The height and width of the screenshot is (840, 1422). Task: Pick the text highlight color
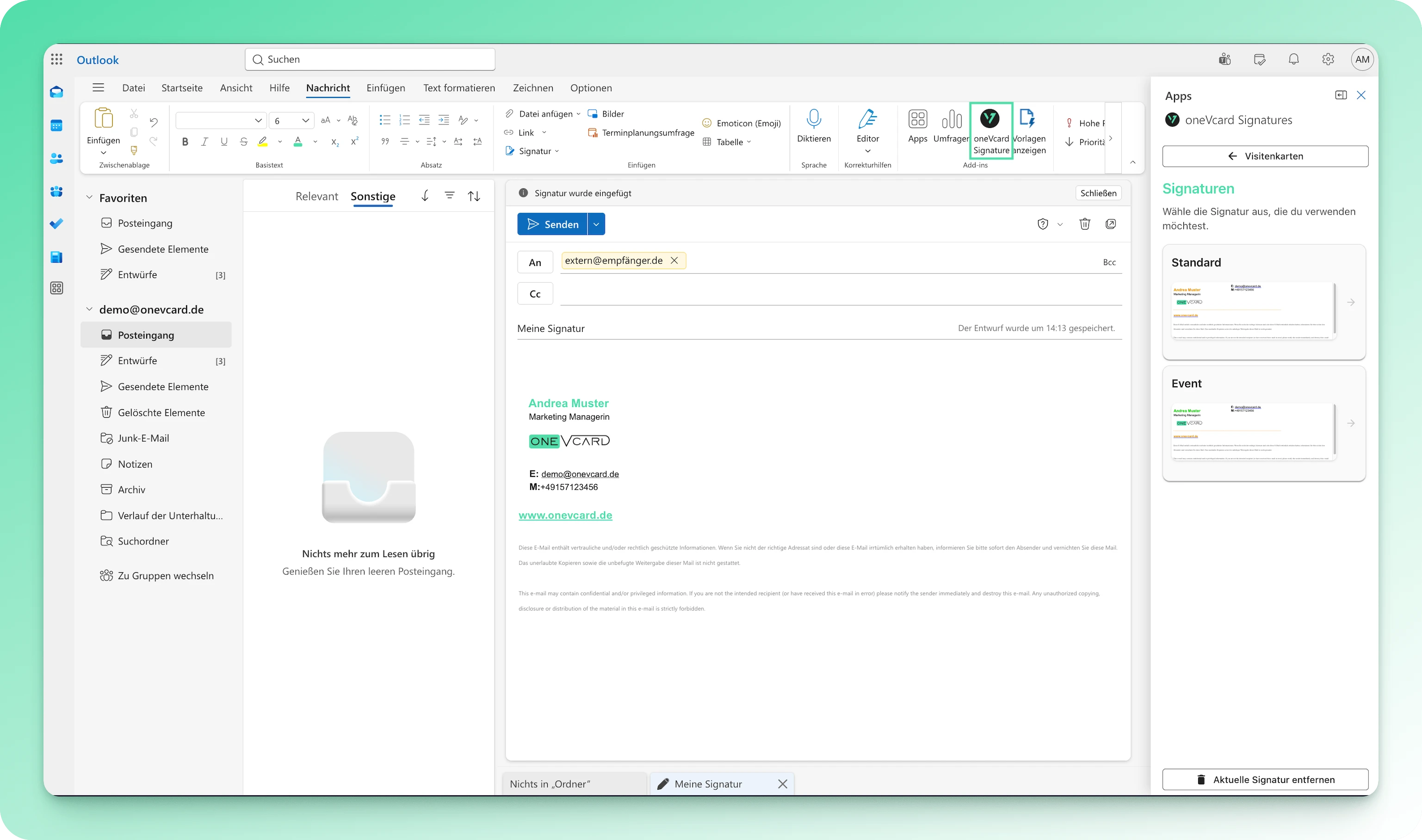263,142
